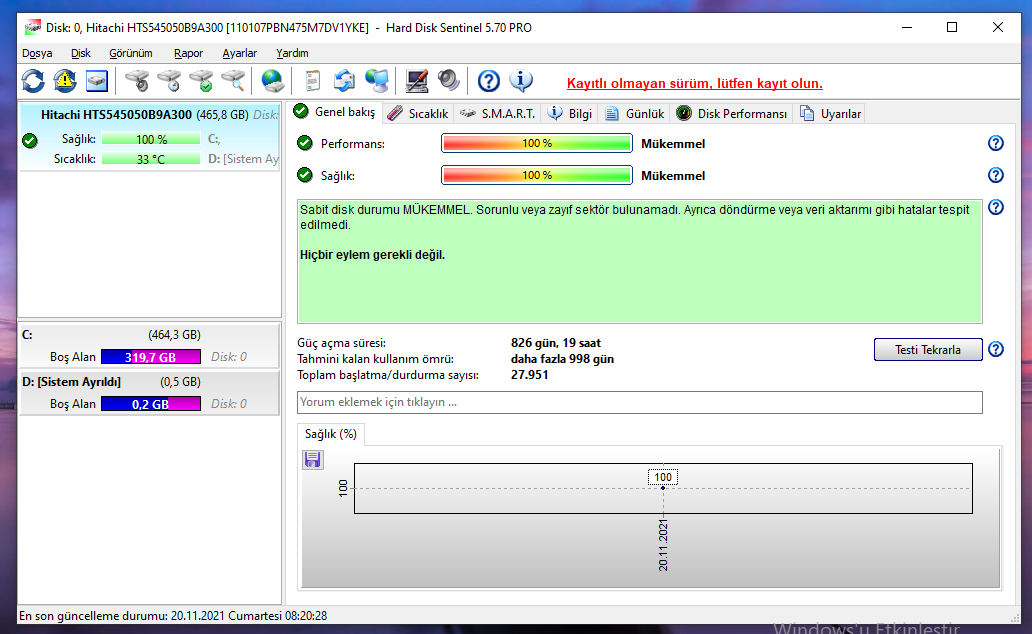The width and height of the screenshot is (1032, 634).
Task: Click the disk with clock toolbar icon
Action: coord(169,81)
